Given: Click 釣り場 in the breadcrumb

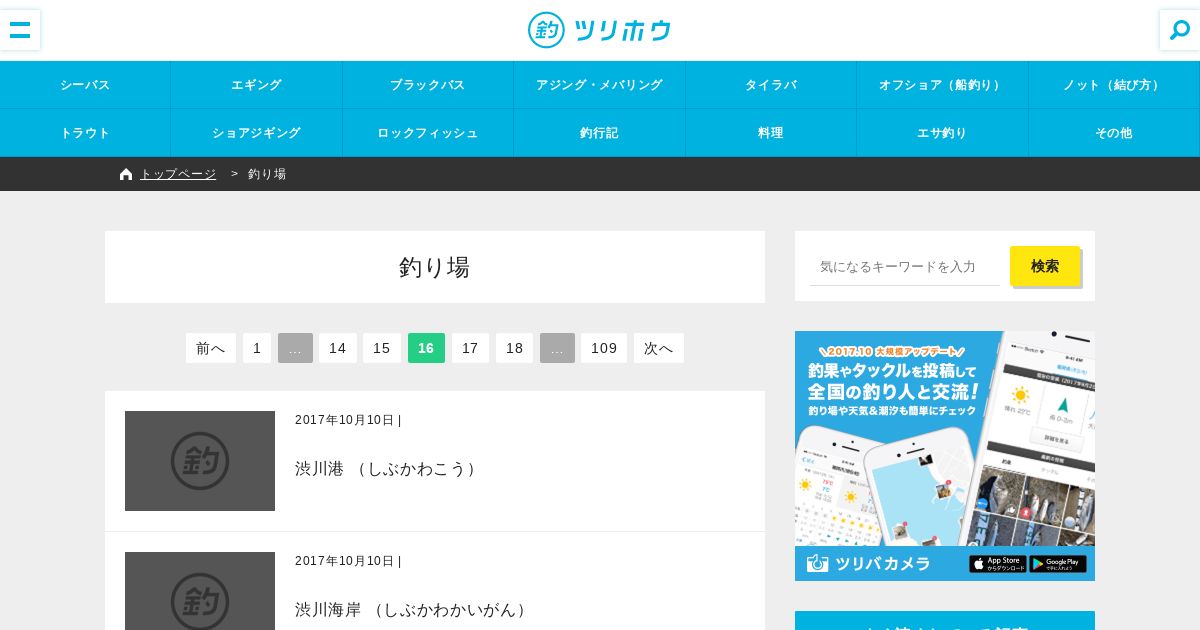Looking at the screenshot, I should [x=267, y=174].
